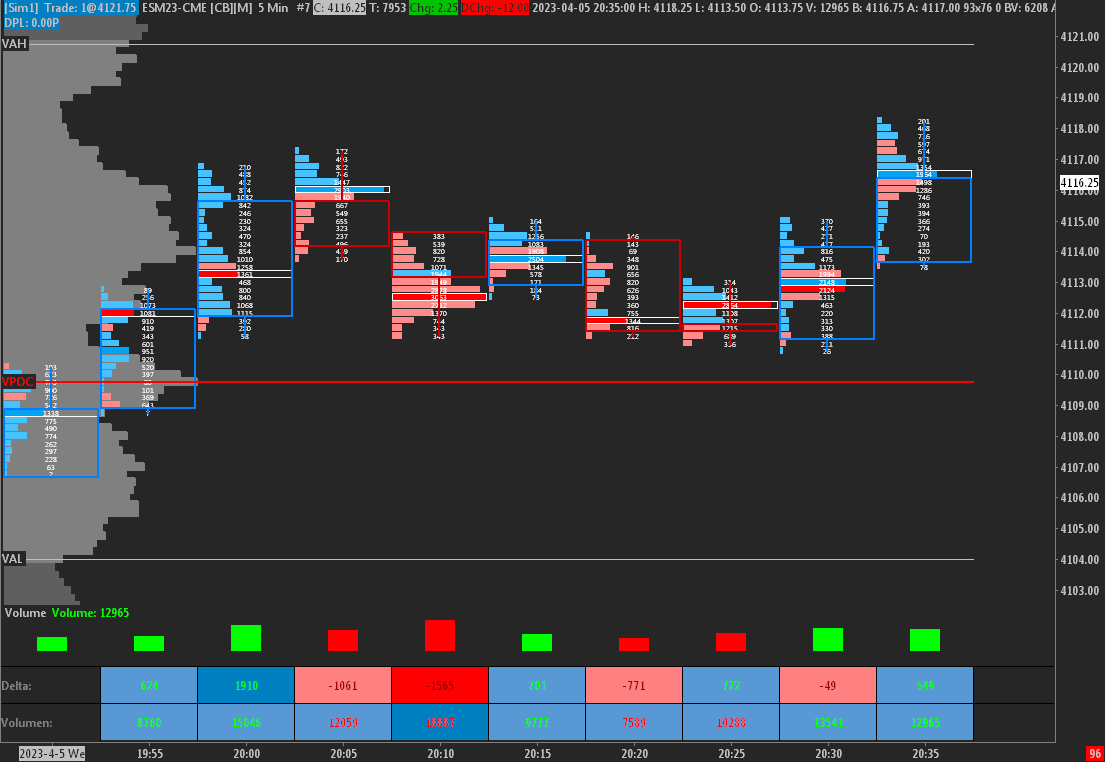Click the volume cell showing 12965
The width and height of the screenshot is (1105, 762).
tap(925, 723)
